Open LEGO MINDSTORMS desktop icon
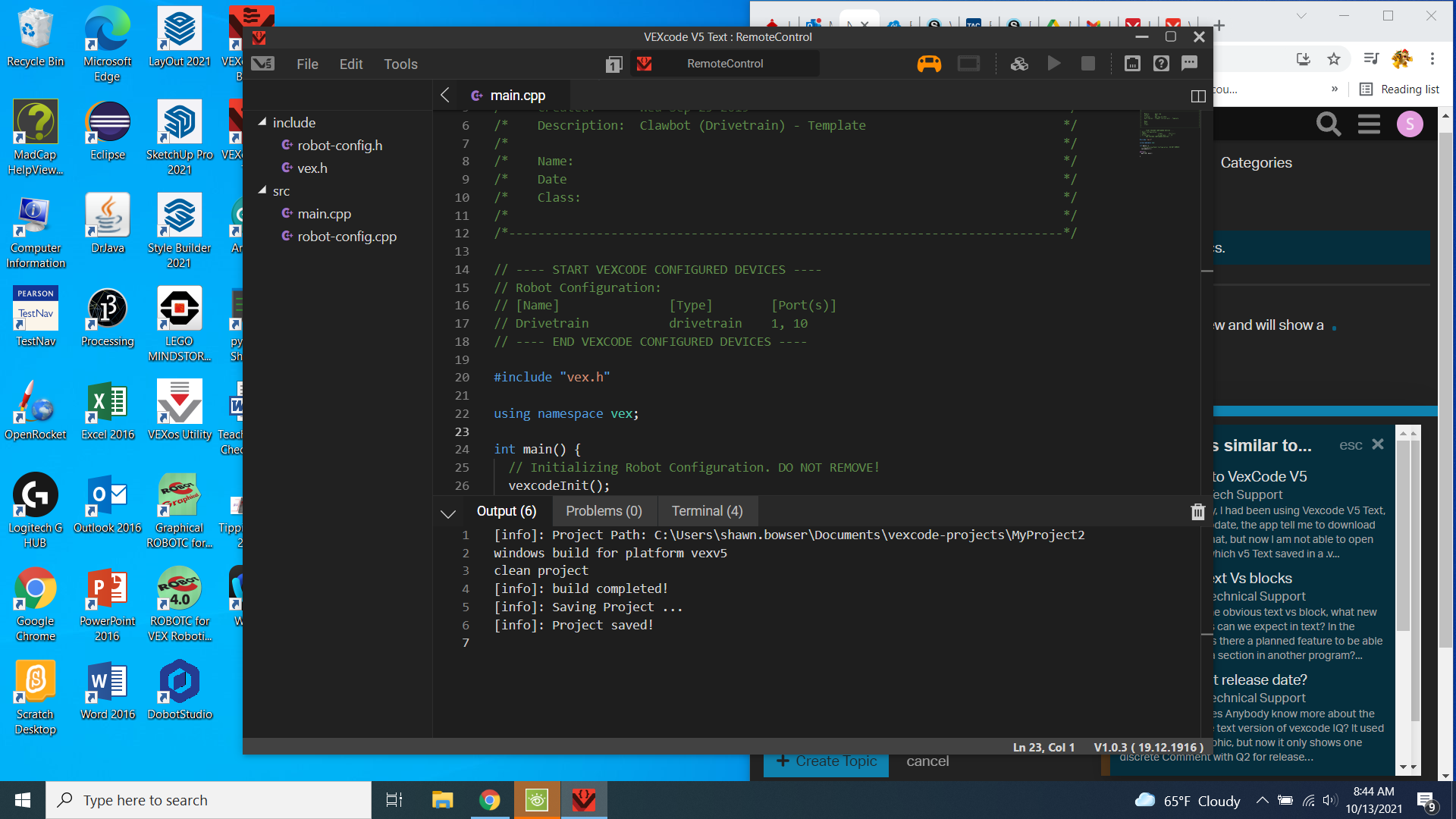 179,325
